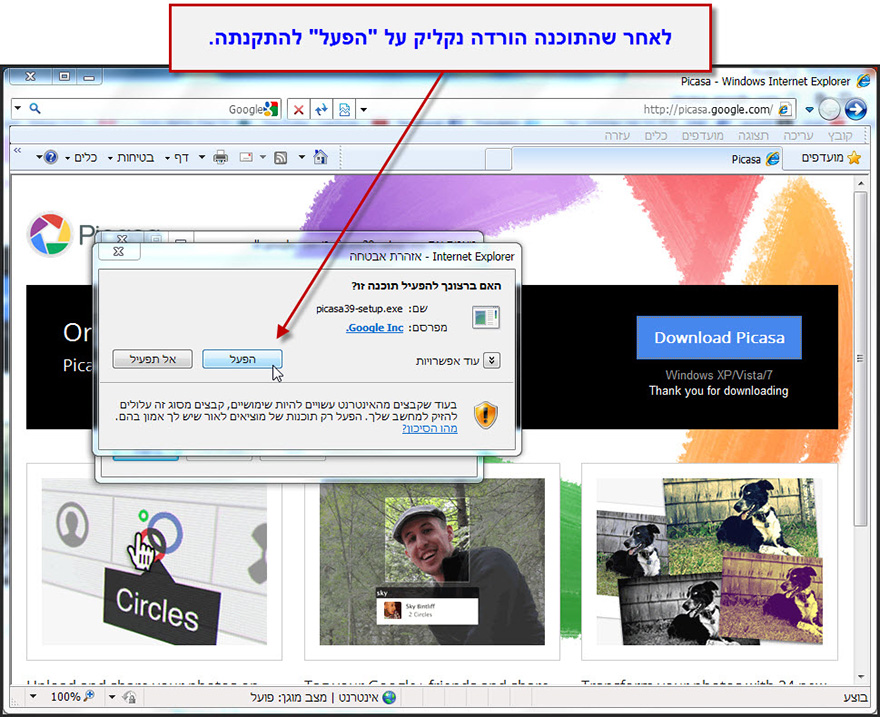Click the Read Mail envelope icon

(x=246, y=157)
